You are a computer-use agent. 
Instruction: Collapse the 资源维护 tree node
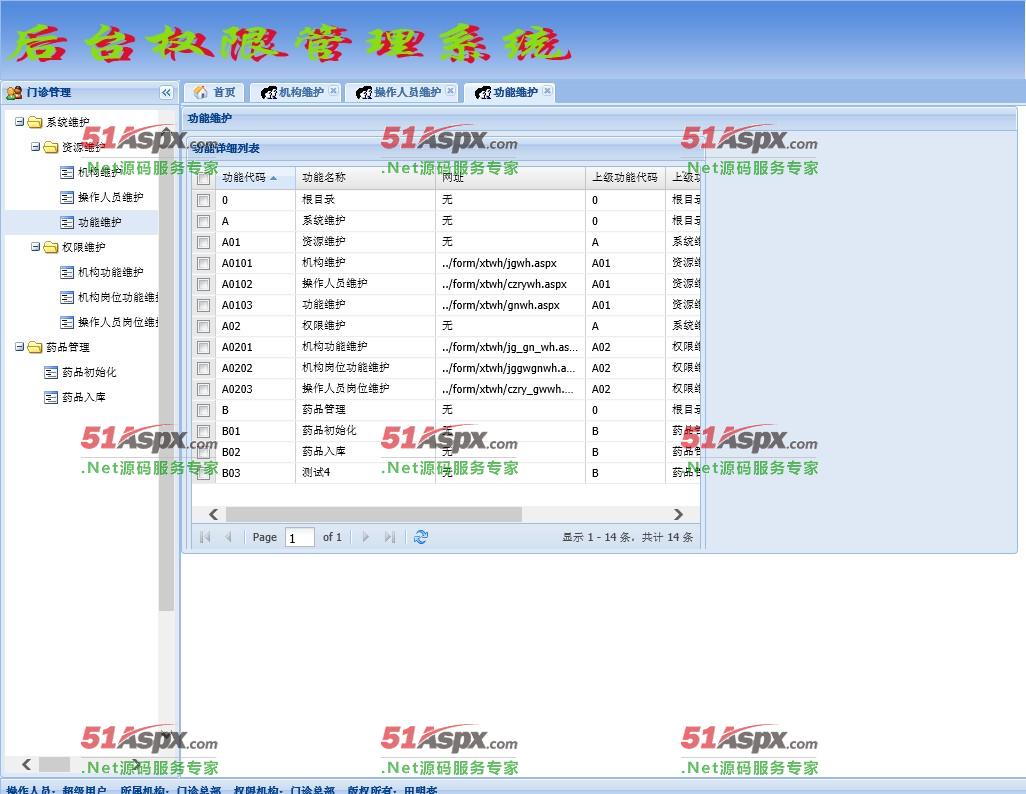pyautogui.click(x=35, y=147)
